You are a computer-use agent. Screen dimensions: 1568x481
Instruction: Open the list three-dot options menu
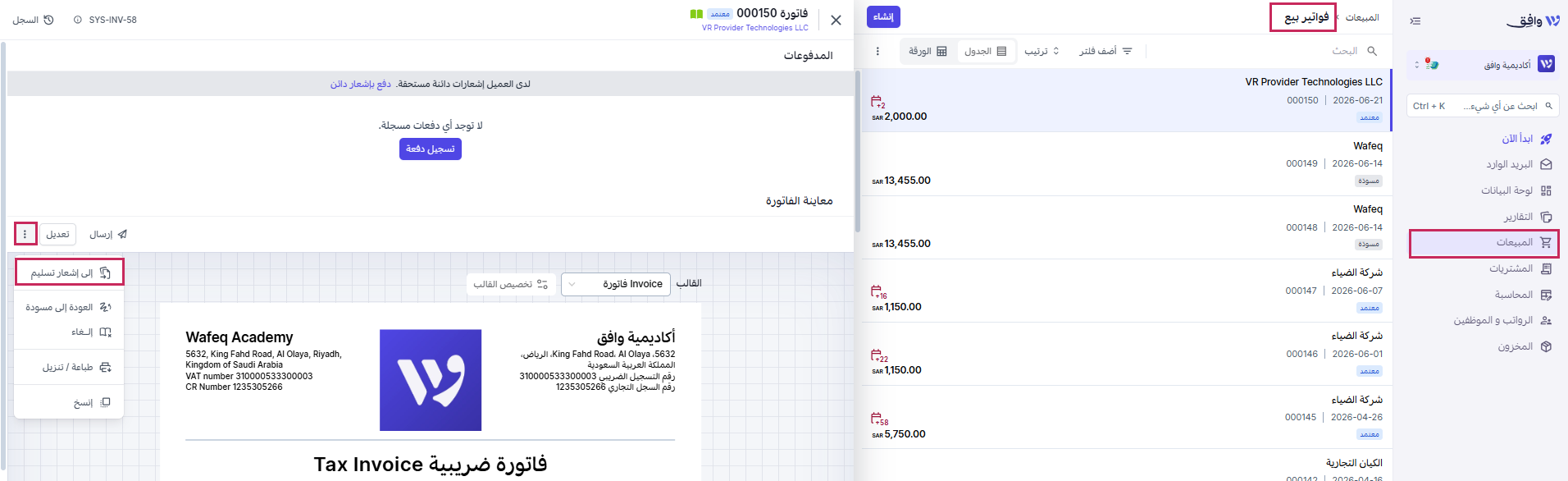[x=877, y=51]
